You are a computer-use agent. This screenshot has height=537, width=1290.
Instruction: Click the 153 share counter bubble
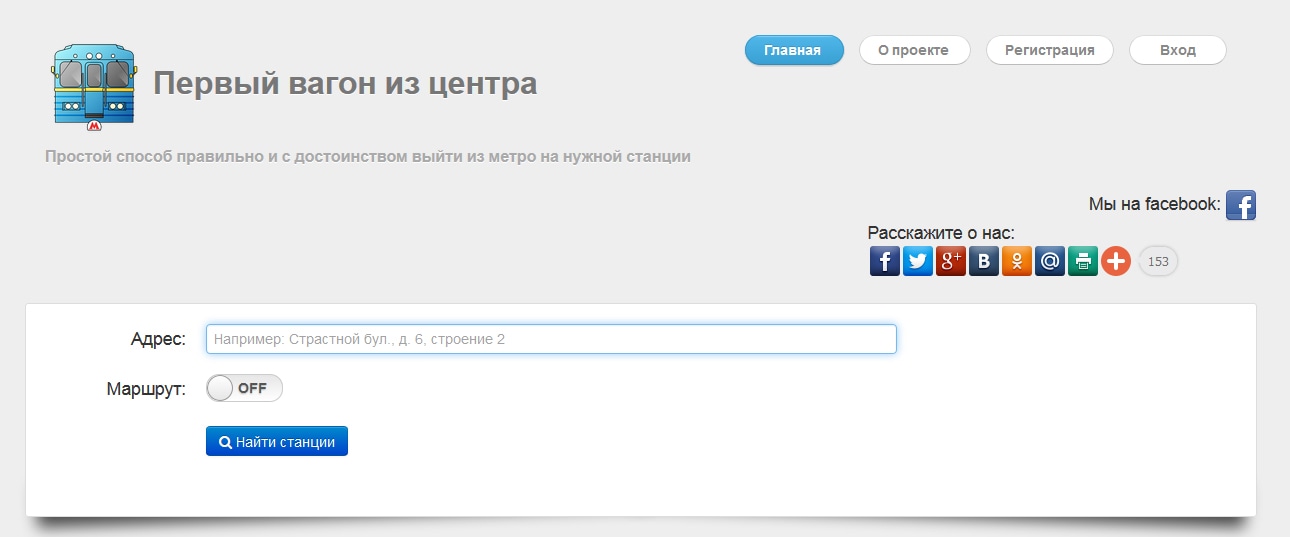coord(1158,262)
